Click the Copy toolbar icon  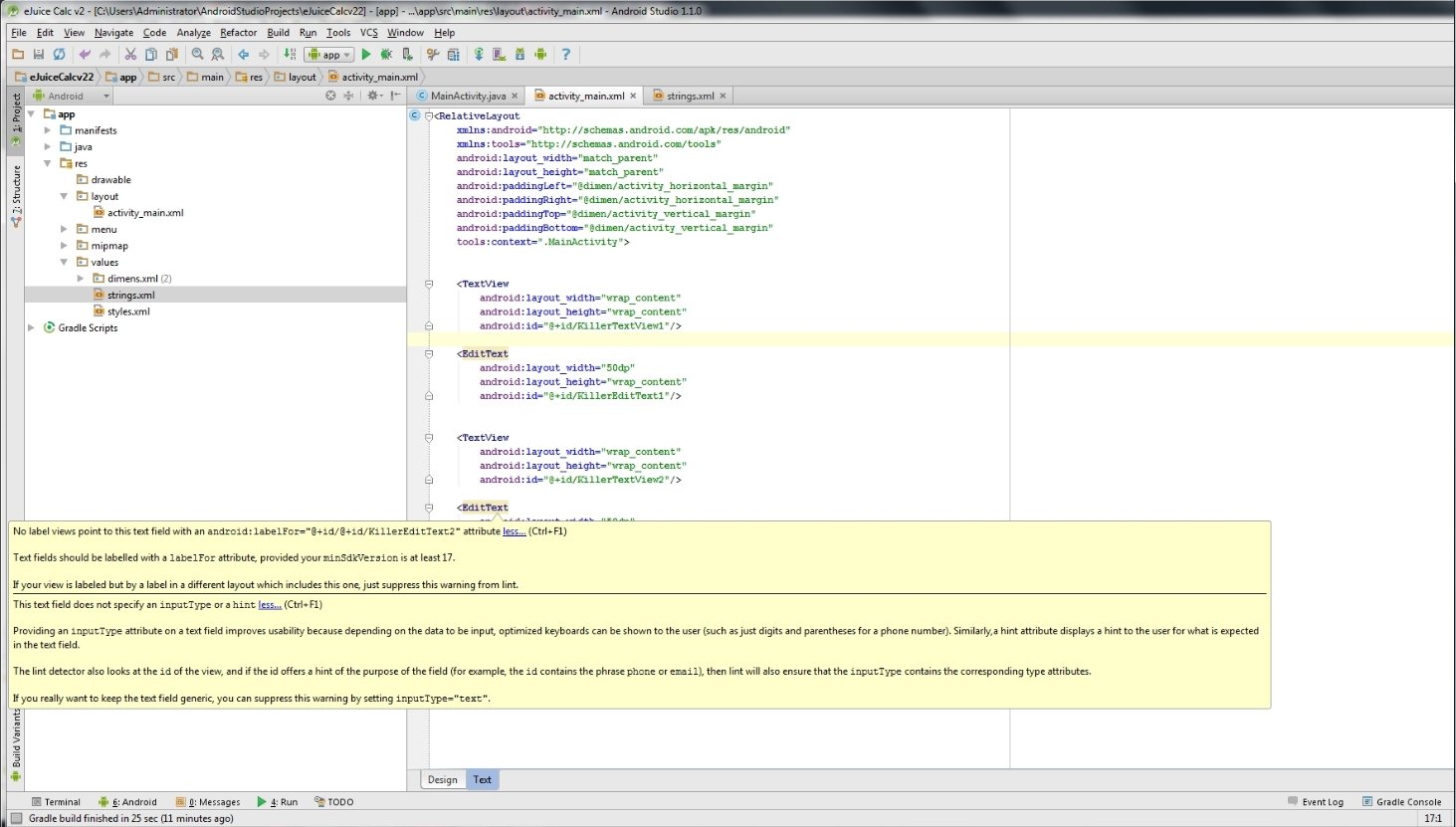[151, 55]
